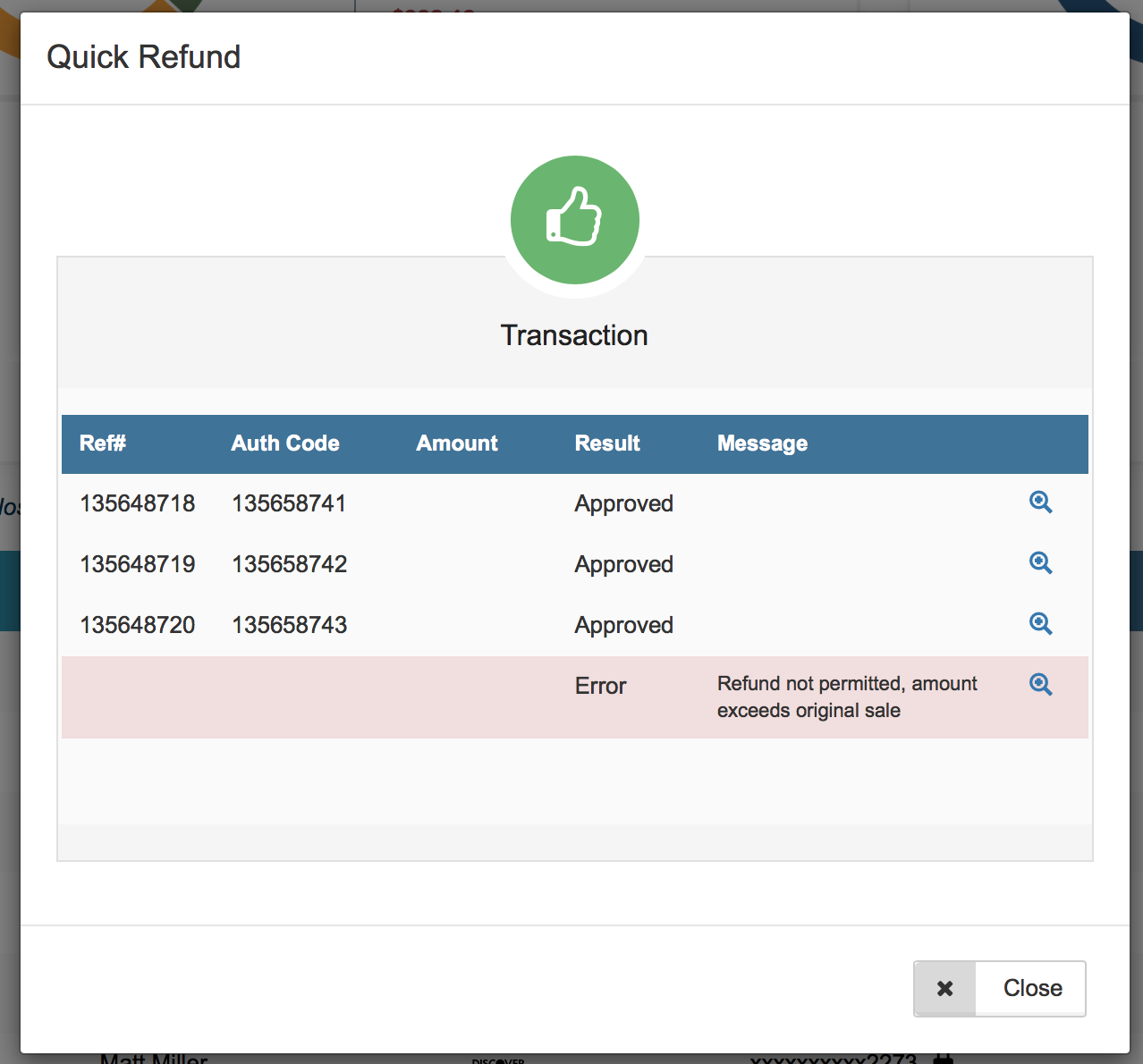
Task: Sort by the Auth Code column header
Action: coord(285,443)
